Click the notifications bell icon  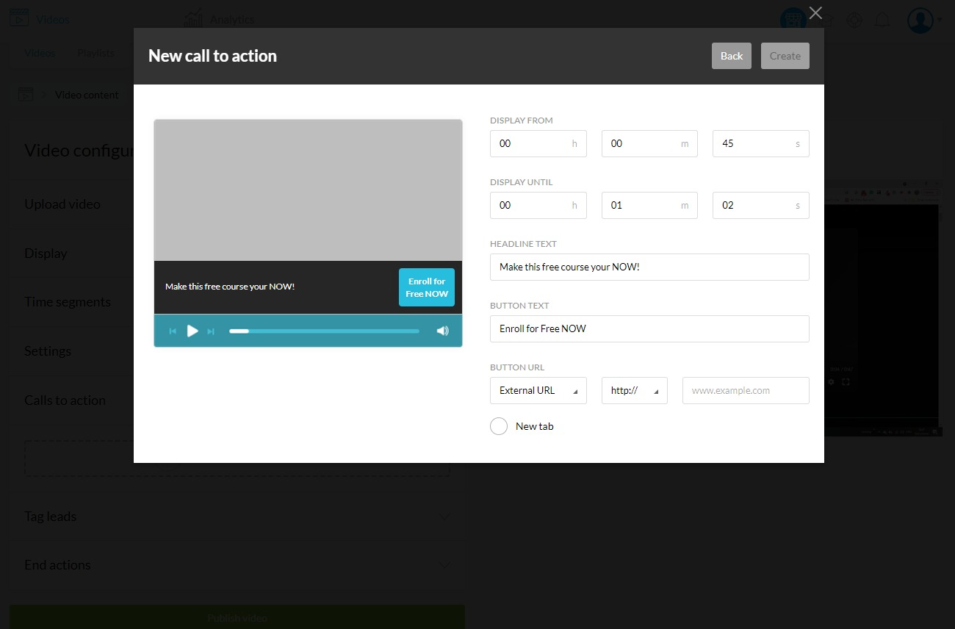pos(883,20)
